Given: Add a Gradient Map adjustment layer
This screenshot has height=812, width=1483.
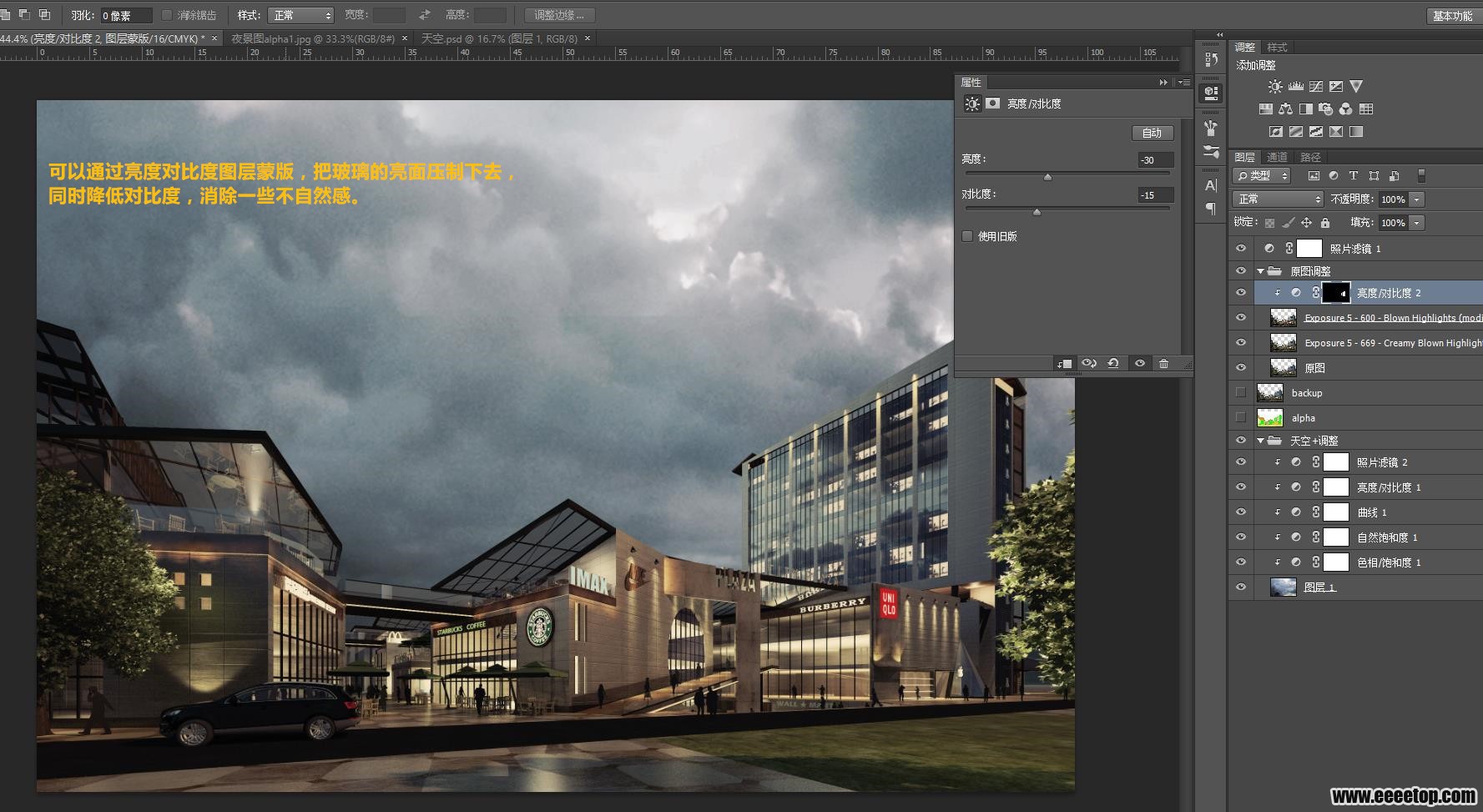Looking at the screenshot, I should pos(1356,131).
